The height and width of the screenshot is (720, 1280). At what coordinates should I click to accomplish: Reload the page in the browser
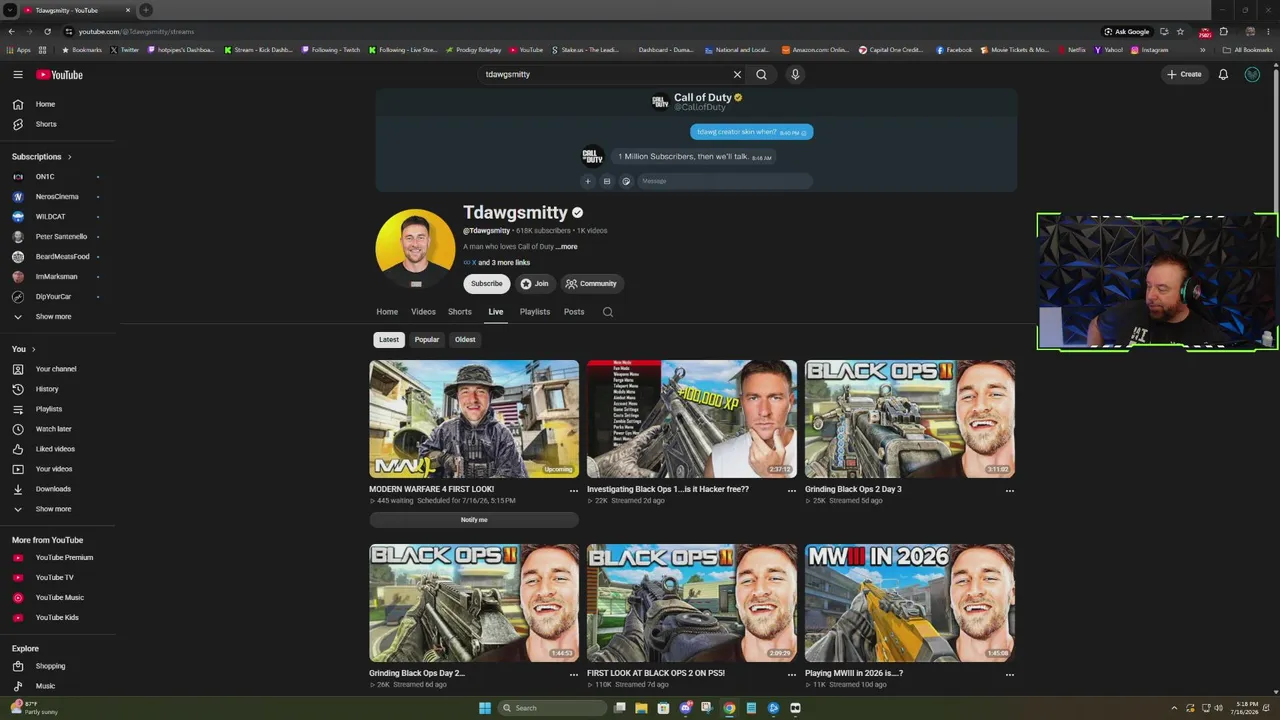coord(47,31)
